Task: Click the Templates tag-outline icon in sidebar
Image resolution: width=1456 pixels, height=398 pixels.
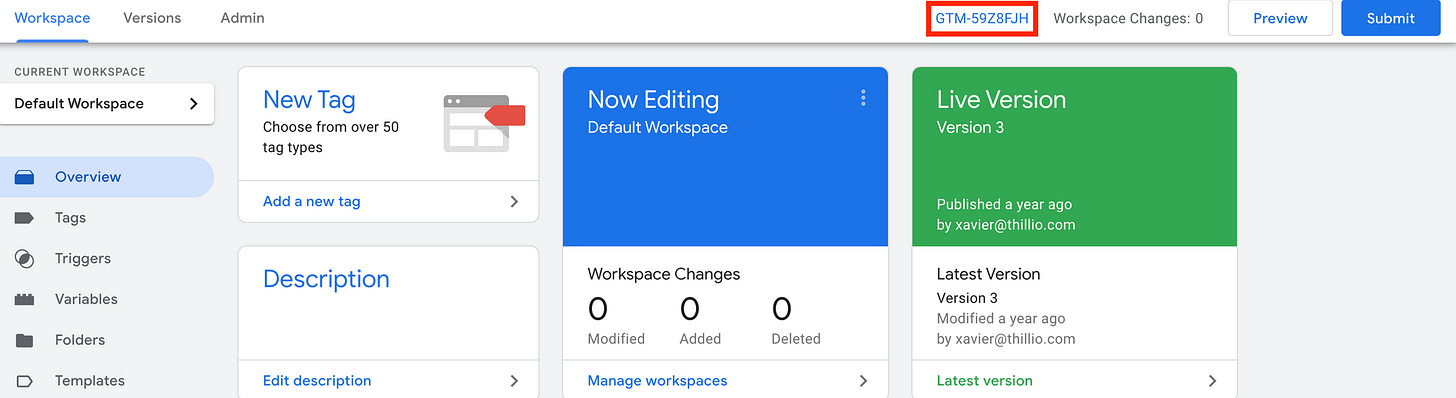Action: coord(25,381)
